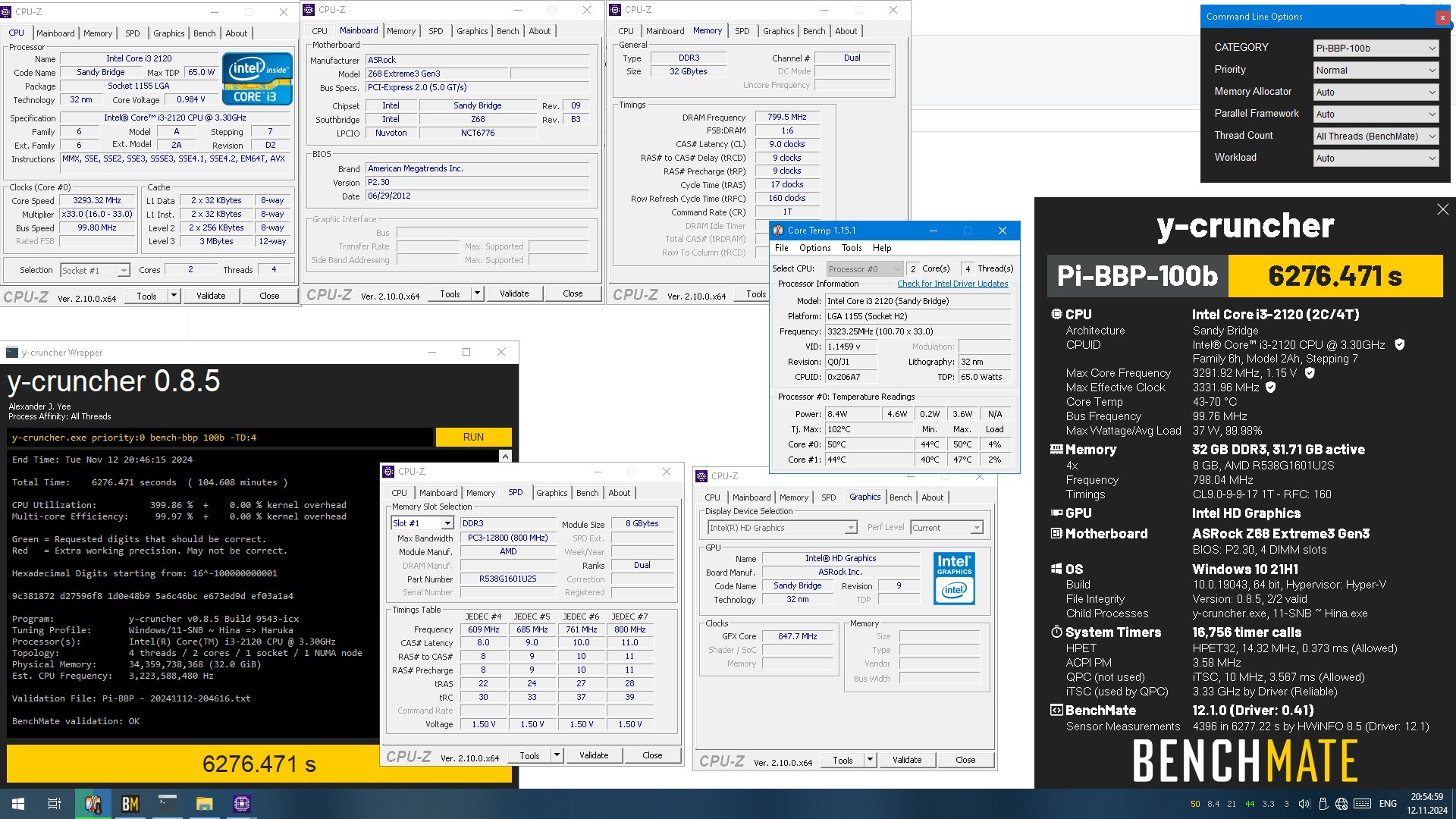Open the Thread Count dropdown
The width and height of the screenshot is (1456, 819).
(x=1376, y=136)
